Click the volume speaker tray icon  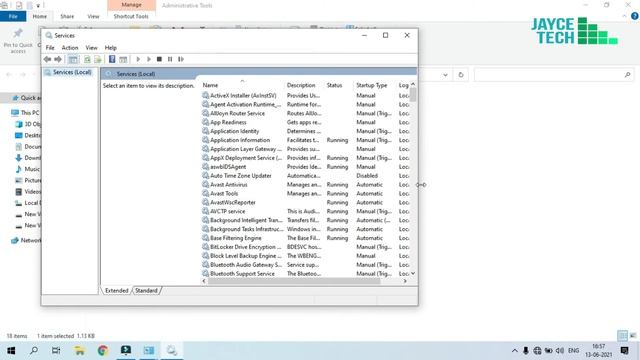[x=560, y=351]
